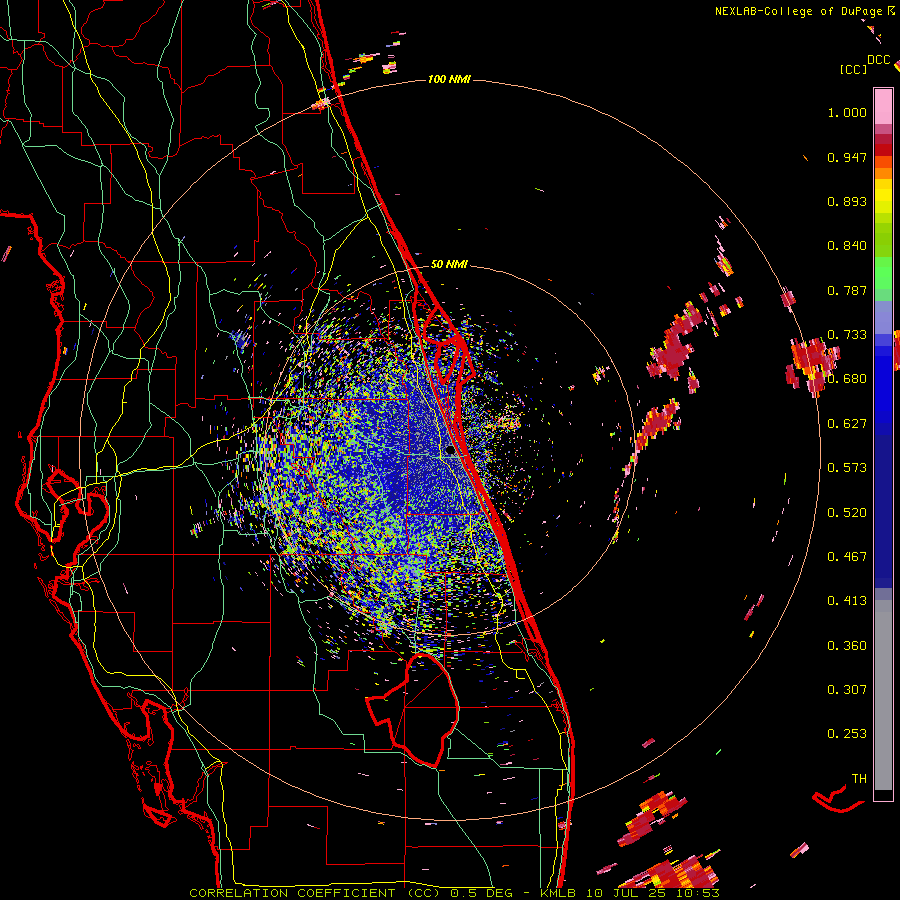The width and height of the screenshot is (900, 900).
Task: Pick the orange swatch just below 0.947
Action: 883,162
